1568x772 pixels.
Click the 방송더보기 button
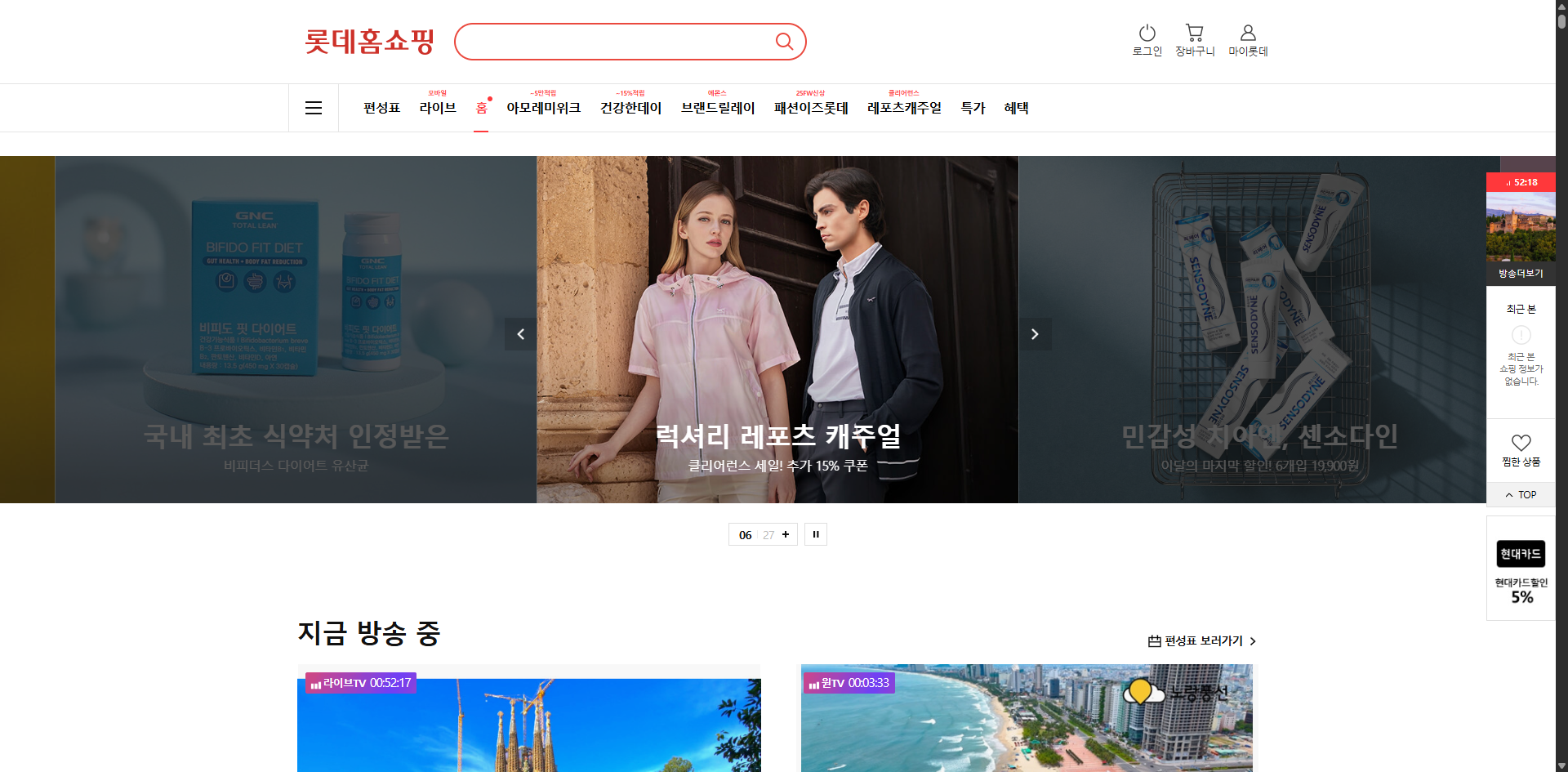click(x=1521, y=274)
